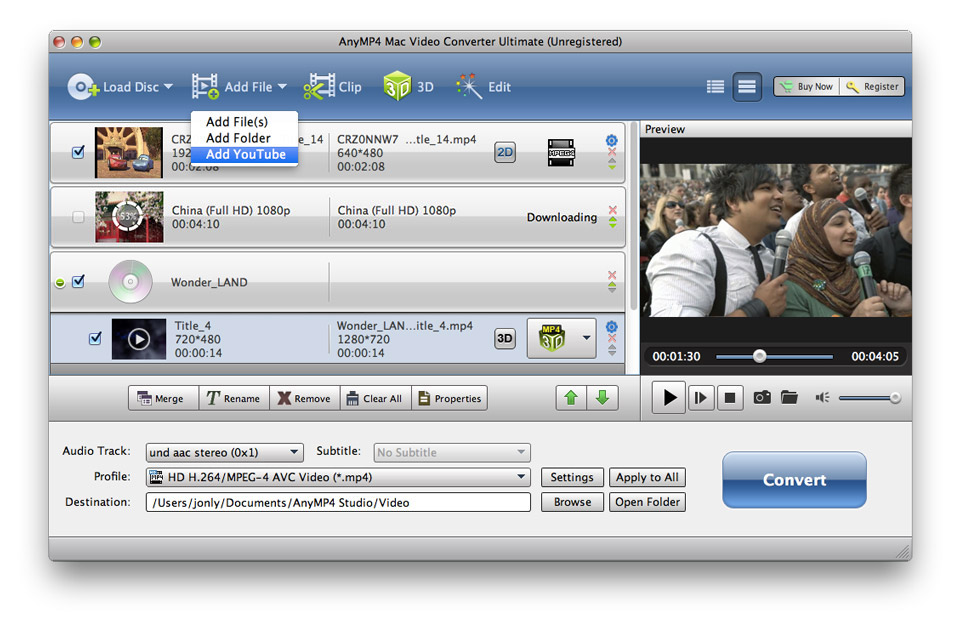Select Add YouTube from the menu
The height and width of the screenshot is (628, 960).
click(245, 154)
